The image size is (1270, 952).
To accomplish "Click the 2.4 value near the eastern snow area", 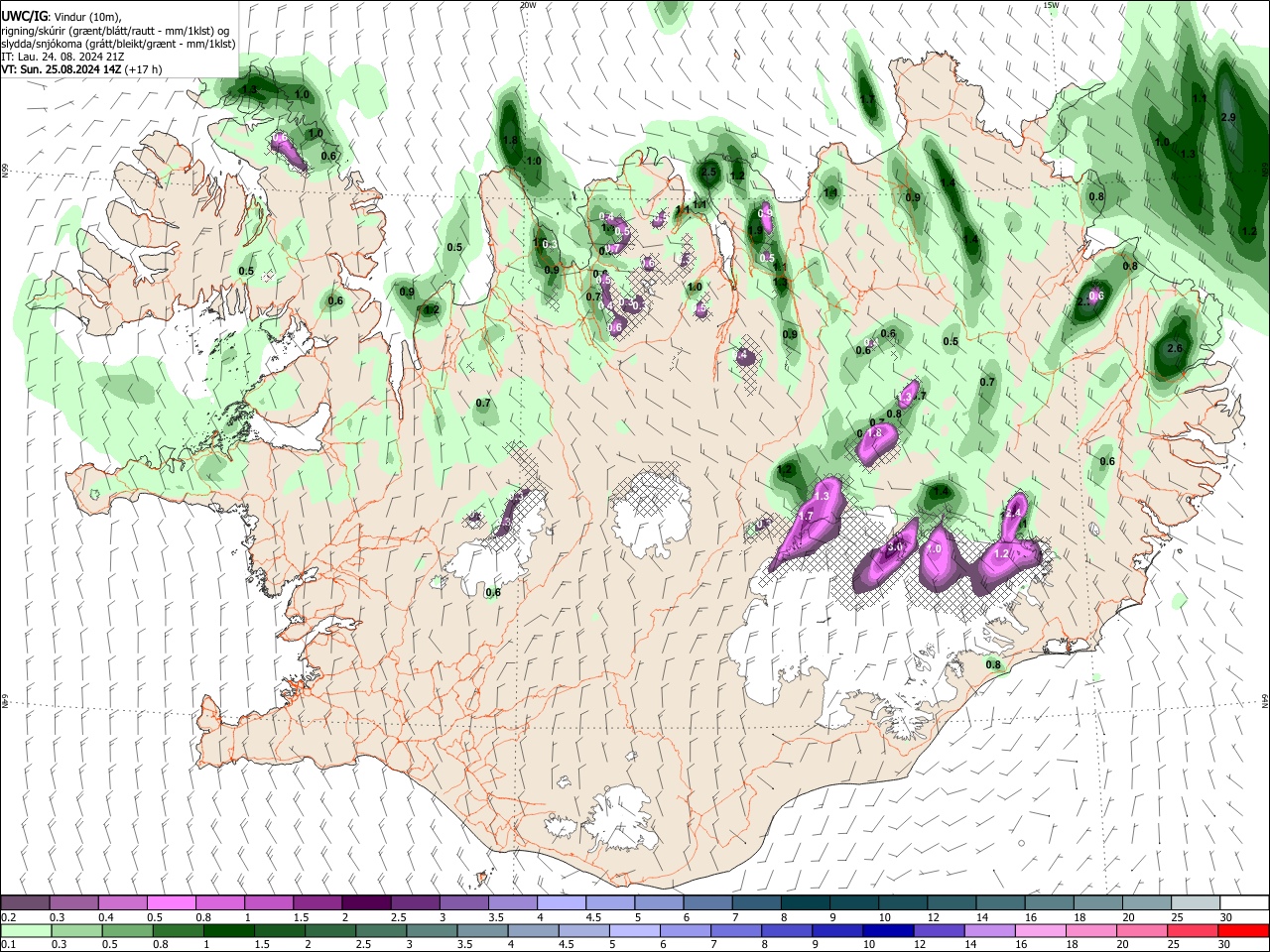I will [1011, 513].
